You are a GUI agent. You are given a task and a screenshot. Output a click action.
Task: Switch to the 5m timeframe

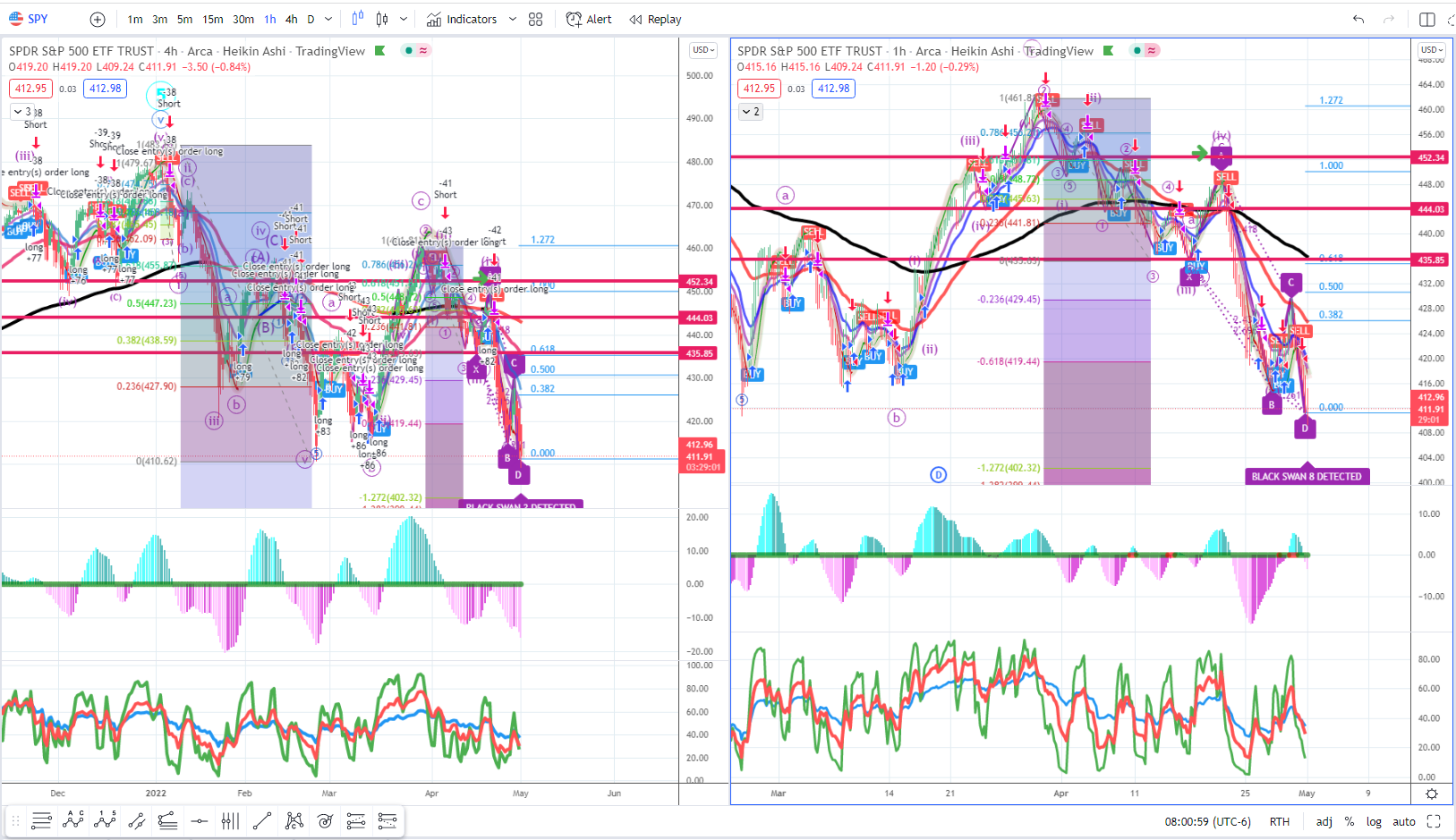click(184, 19)
